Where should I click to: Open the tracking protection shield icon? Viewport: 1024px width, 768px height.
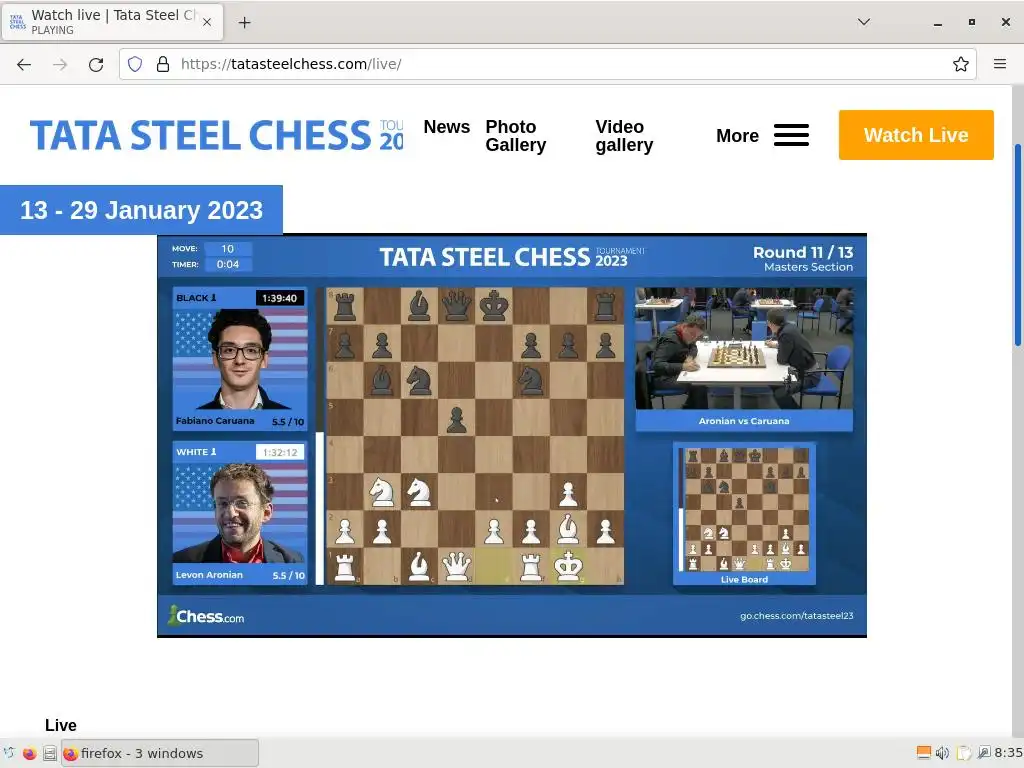tap(135, 64)
